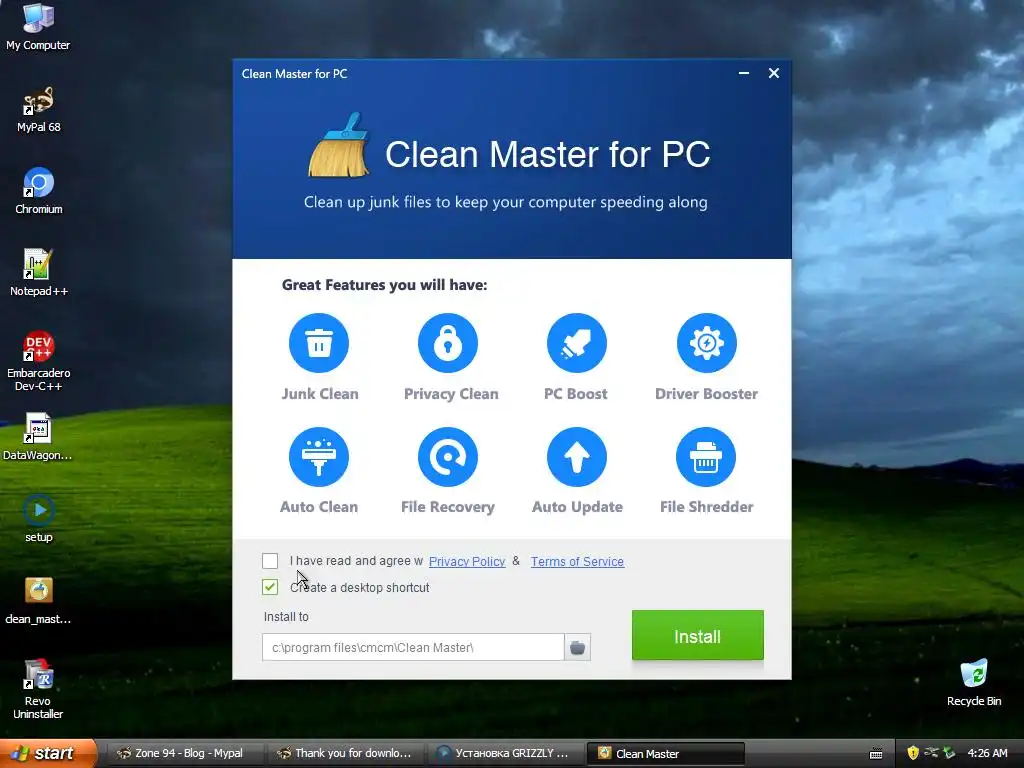Click the green Install button
The width and height of the screenshot is (1024, 768).
(x=697, y=635)
